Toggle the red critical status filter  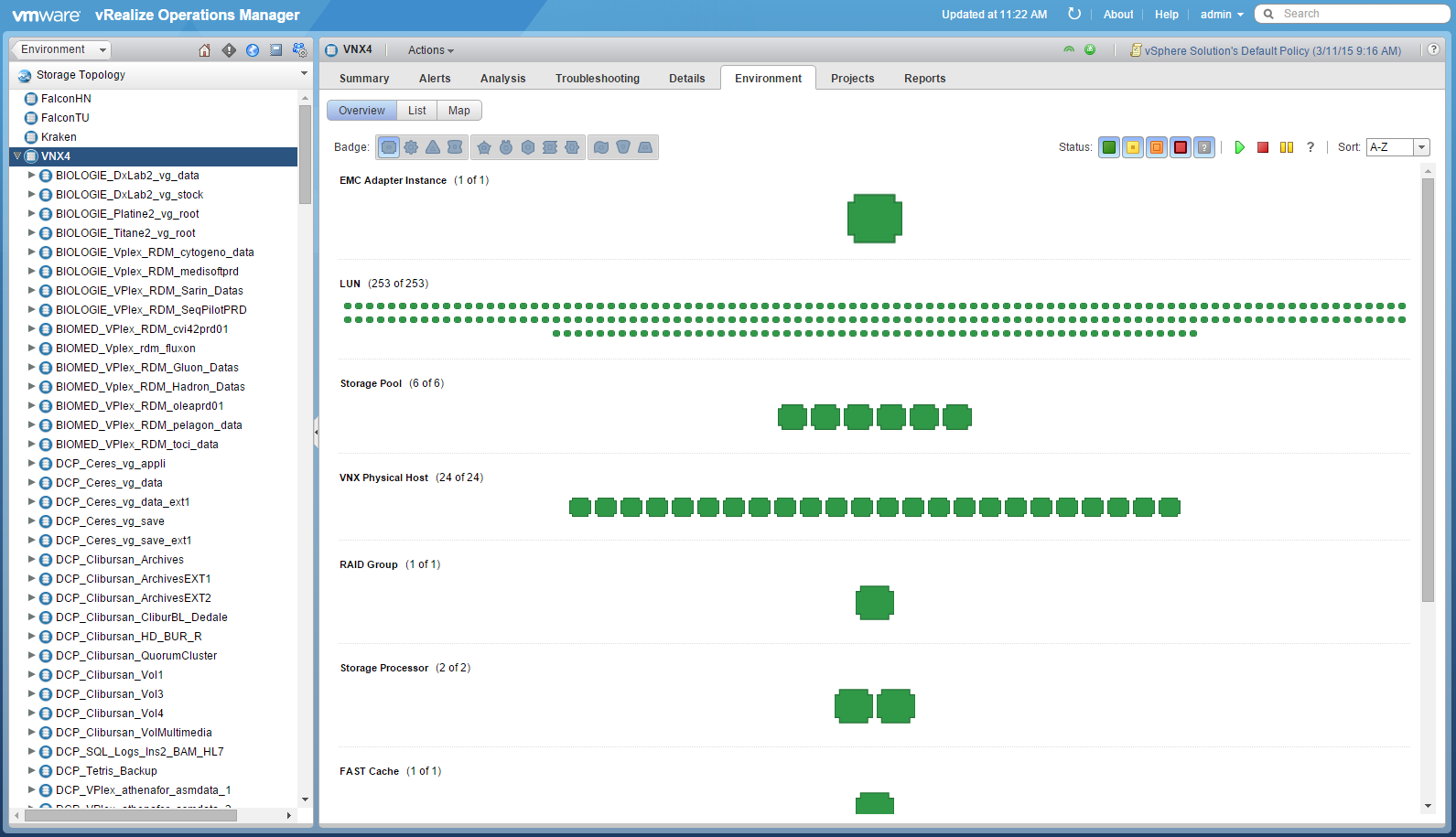pyautogui.click(x=1181, y=147)
